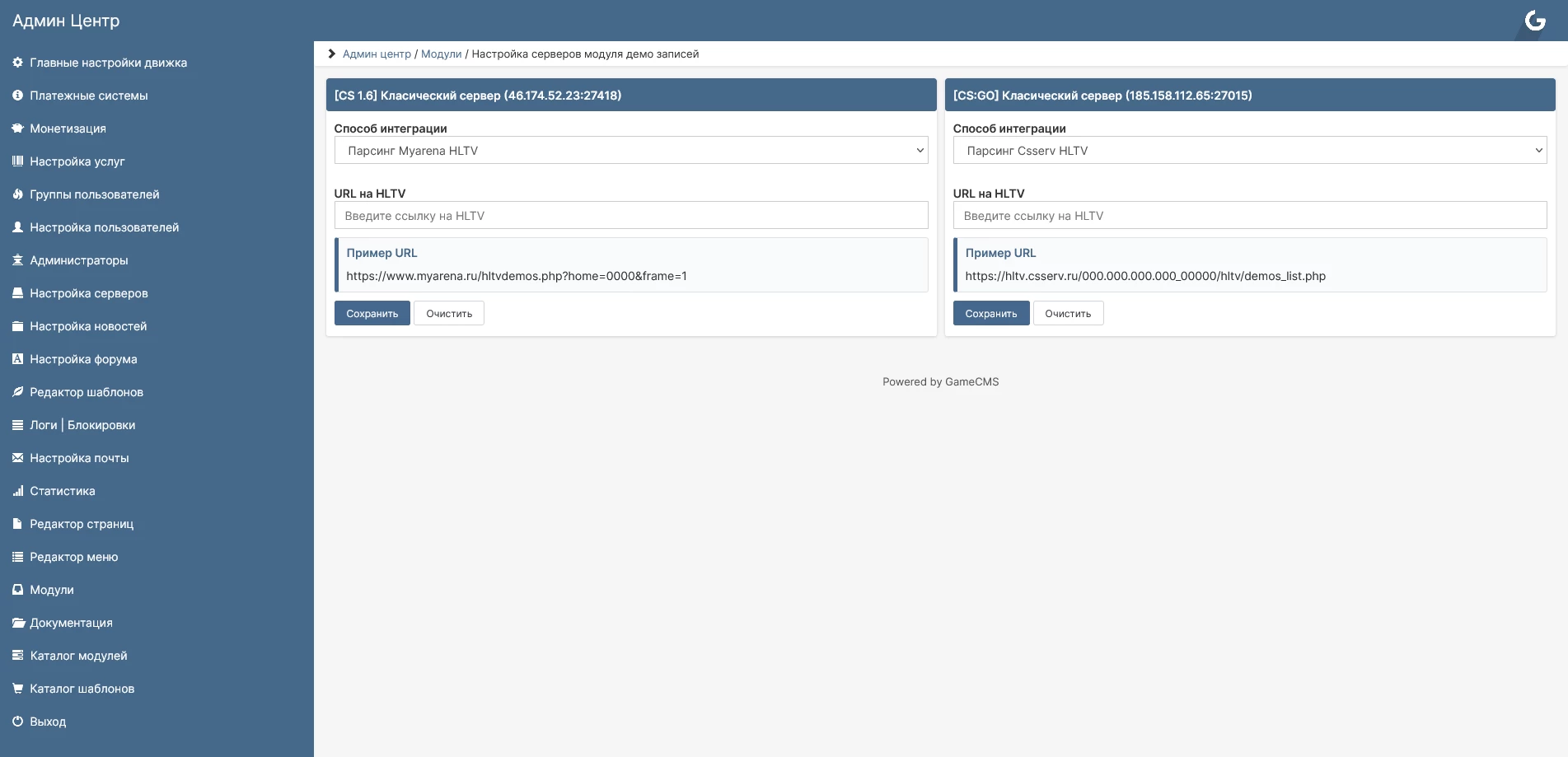Click the folder icon beside Настройка новостей
The width and height of the screenshot is (1568, 757).
(17, 326)
